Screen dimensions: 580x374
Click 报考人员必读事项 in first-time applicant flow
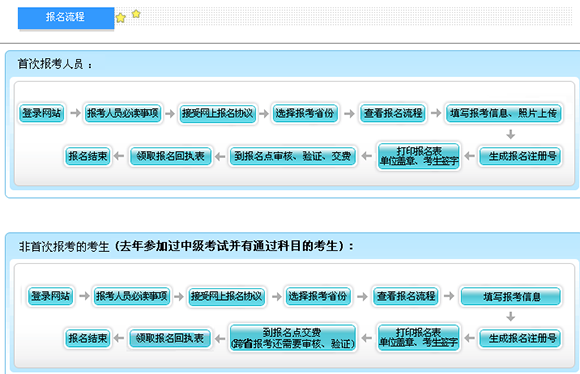click(x=123, y=113)
